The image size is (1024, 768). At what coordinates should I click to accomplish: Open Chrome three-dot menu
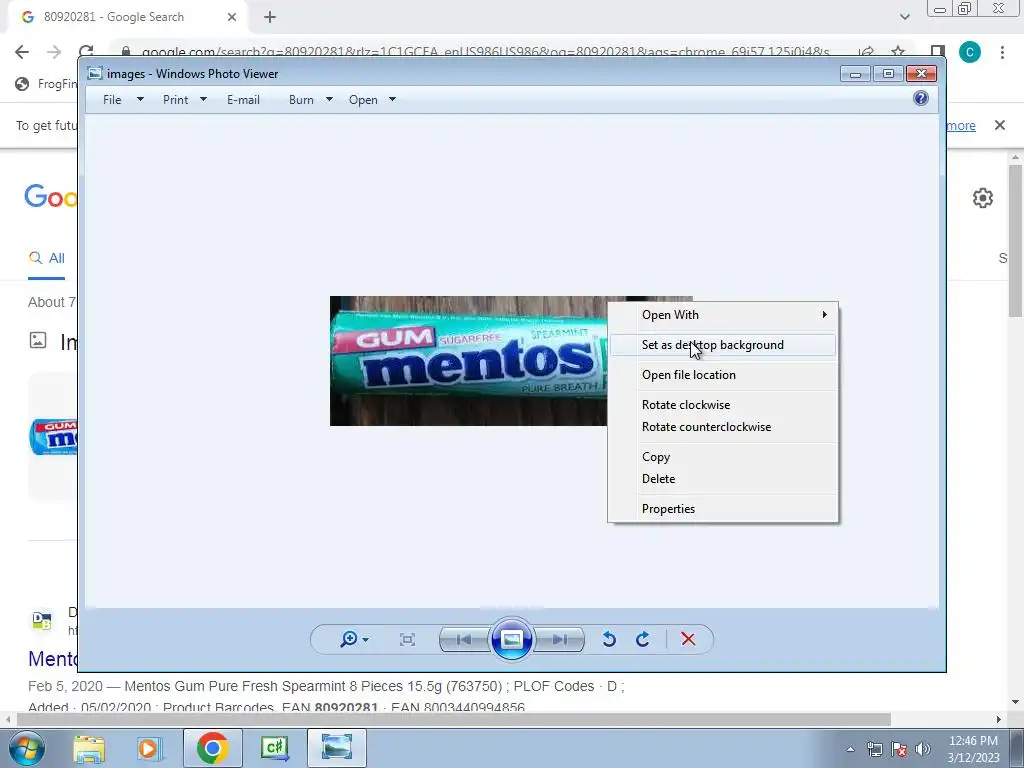click(x=1002, y=52)
